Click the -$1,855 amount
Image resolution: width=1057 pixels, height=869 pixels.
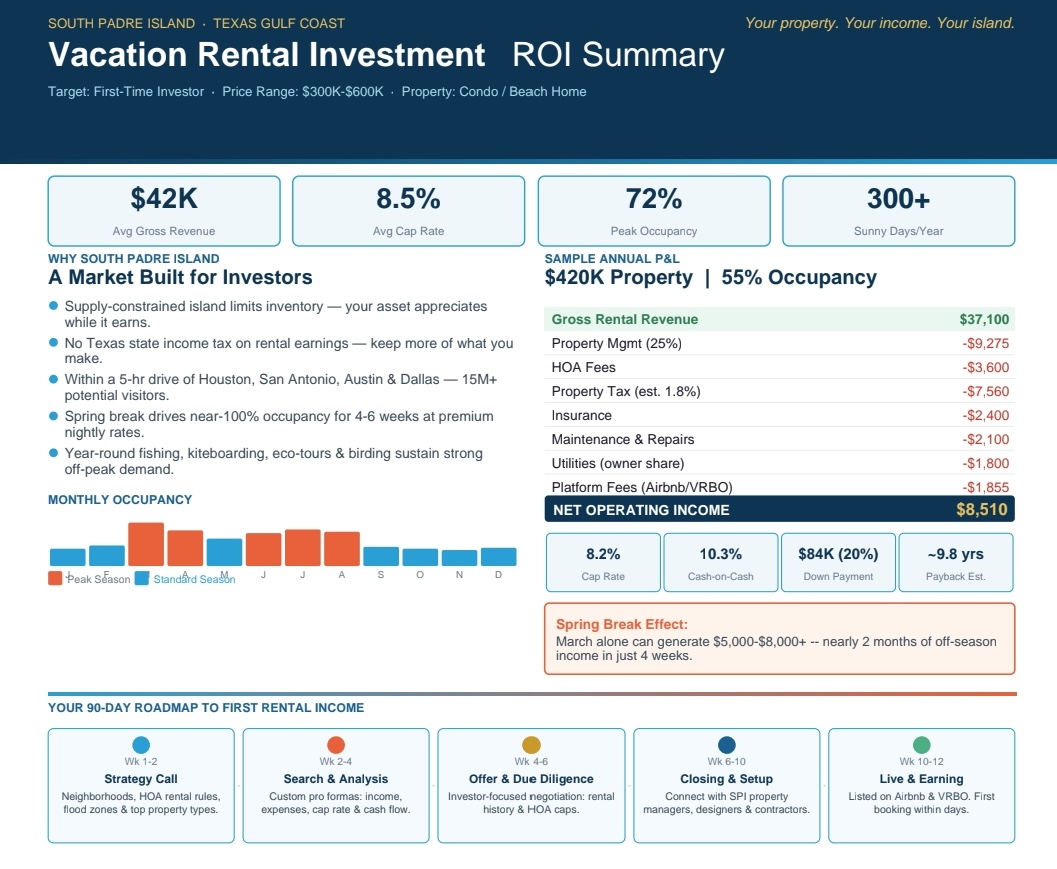point(986,487)
